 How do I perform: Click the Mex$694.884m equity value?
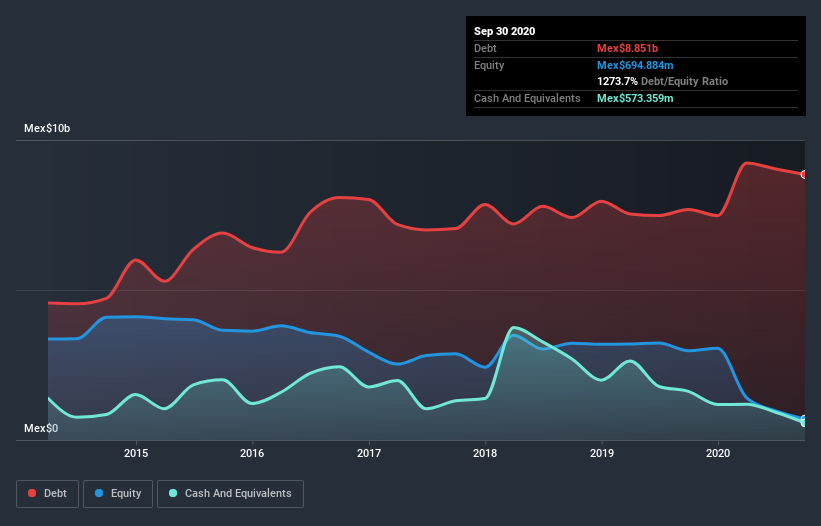point(635,65)
